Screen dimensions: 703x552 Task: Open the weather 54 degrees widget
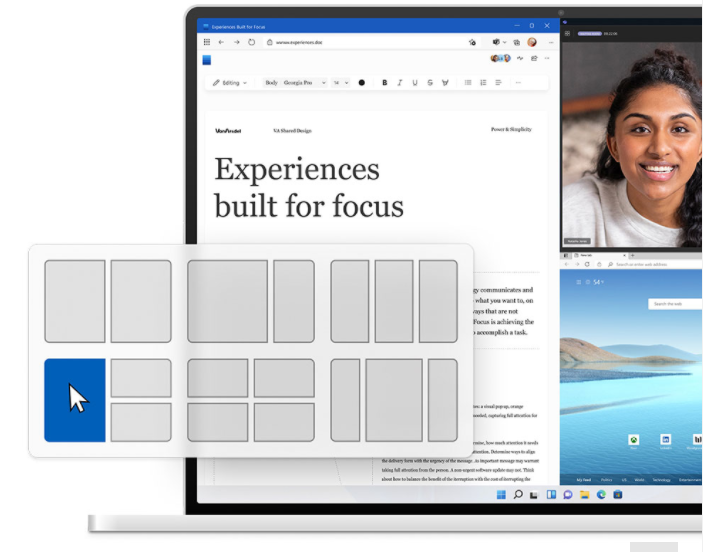(x=595, y=282)
